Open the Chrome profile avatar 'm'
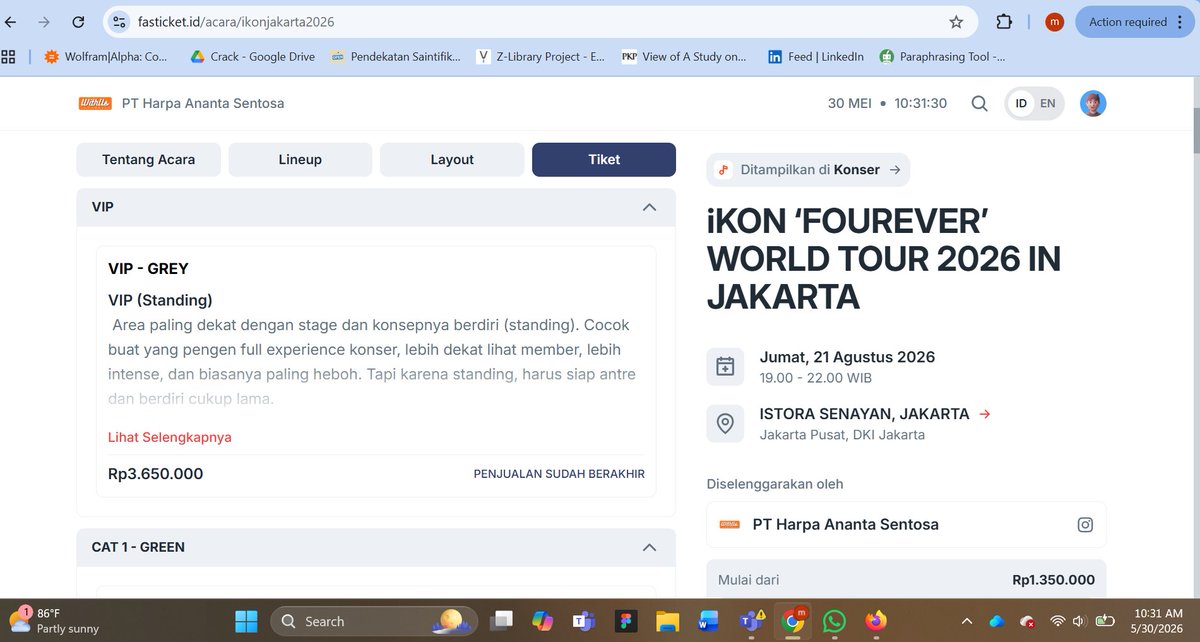The width and height of the screenshot is (1200, 642). pos(1054,21)
